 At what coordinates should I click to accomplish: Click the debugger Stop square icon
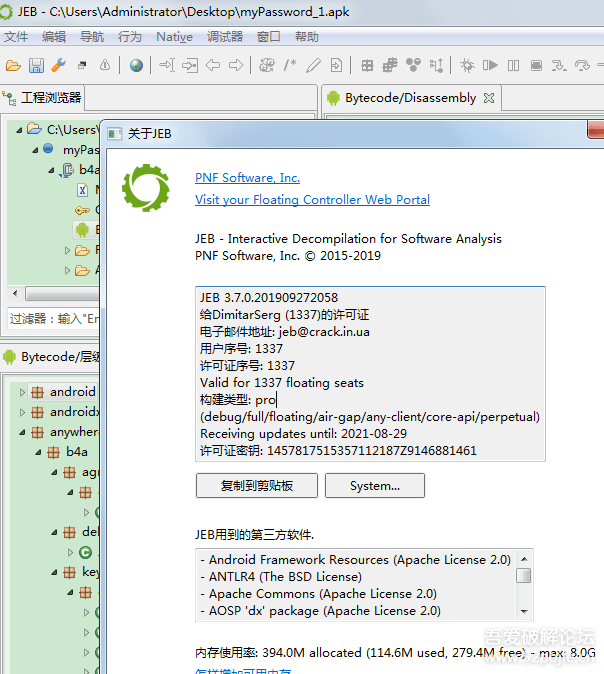(x=536, y=65)
